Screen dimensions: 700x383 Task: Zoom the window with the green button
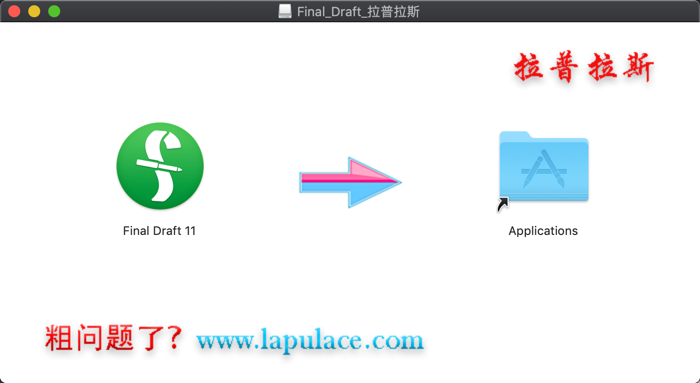click(54, 11)
